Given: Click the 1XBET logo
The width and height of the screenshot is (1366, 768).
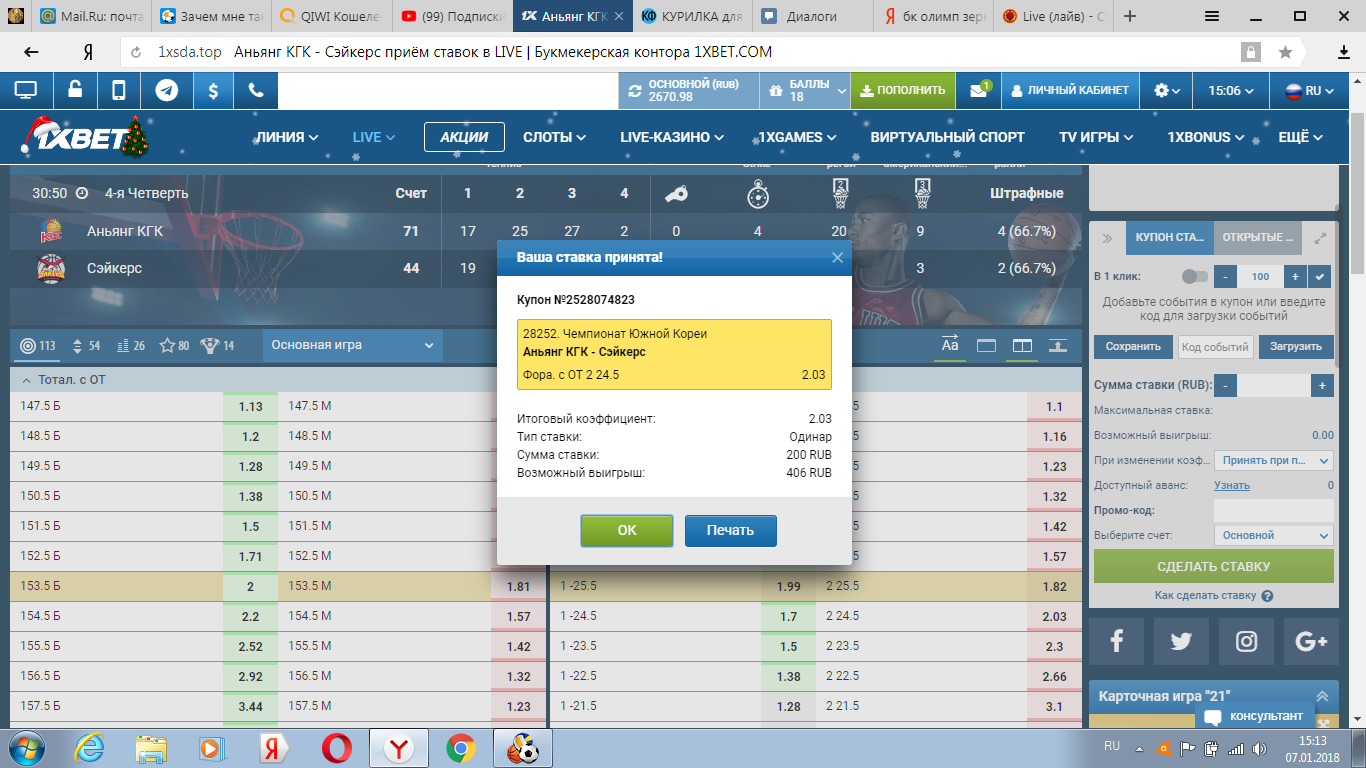Looking at the screenshot, I should [84, 138].
